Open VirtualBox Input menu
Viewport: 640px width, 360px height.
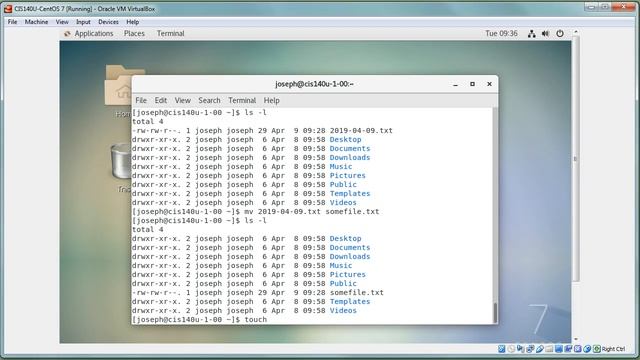coord(83,22)
